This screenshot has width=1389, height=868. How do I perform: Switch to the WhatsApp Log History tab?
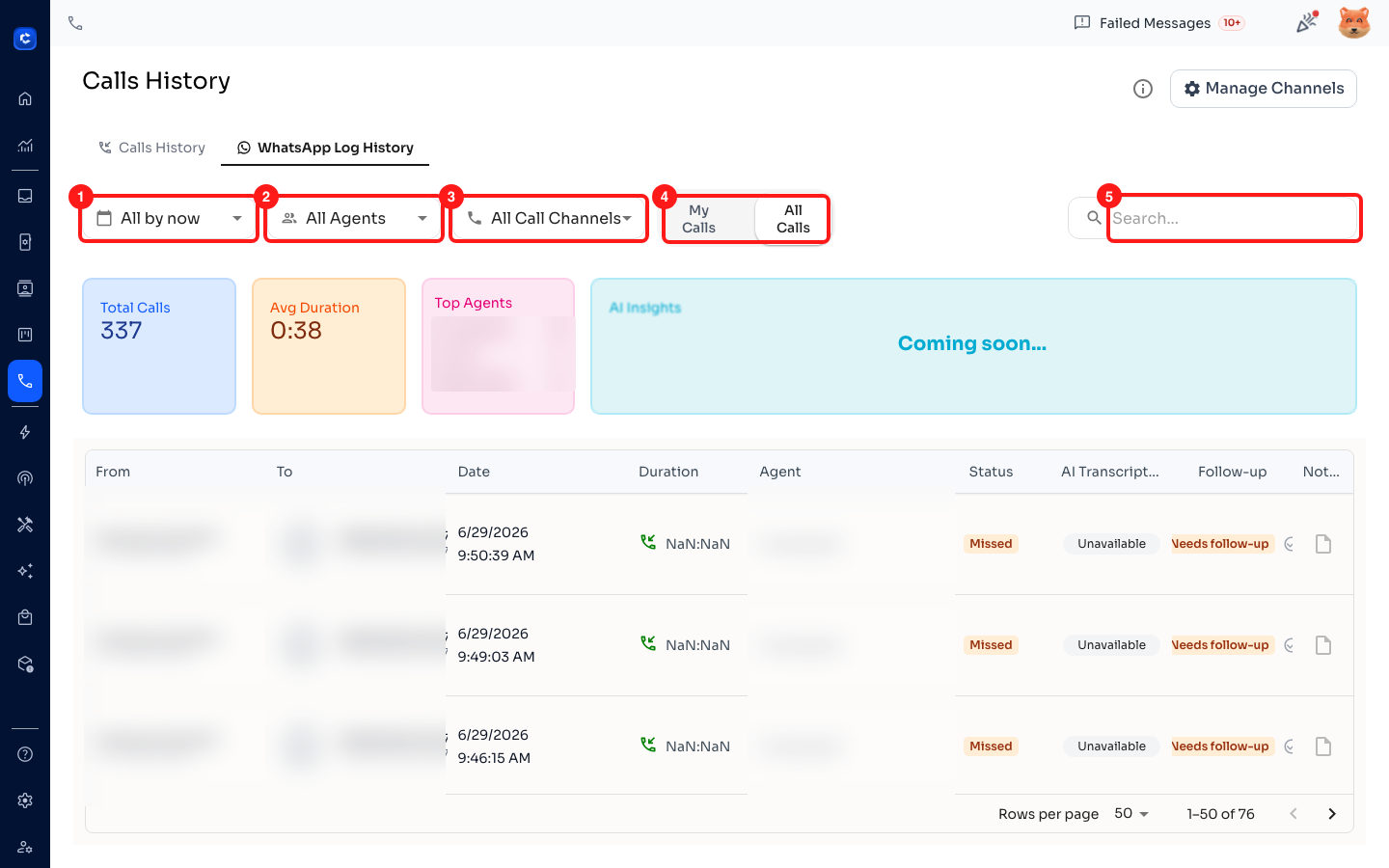(325, 148)
